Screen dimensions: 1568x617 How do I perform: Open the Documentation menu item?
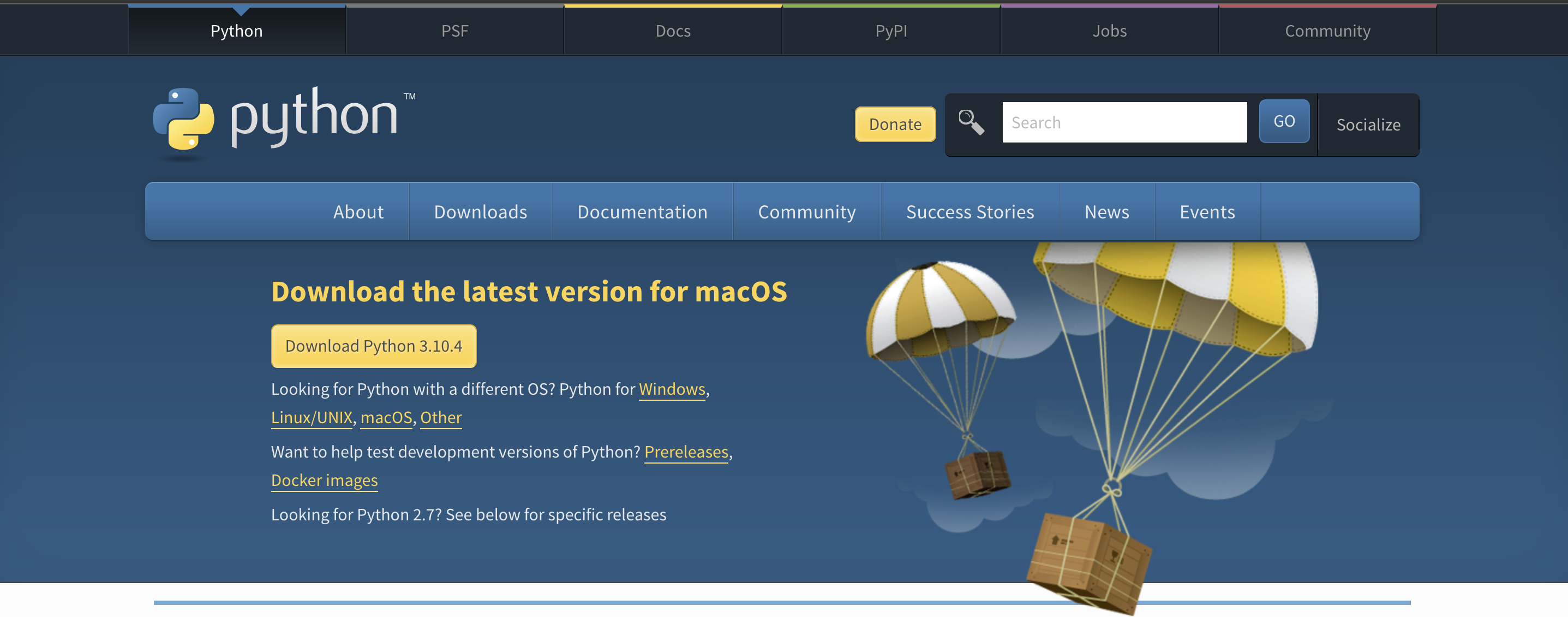[x=642, y=212]
